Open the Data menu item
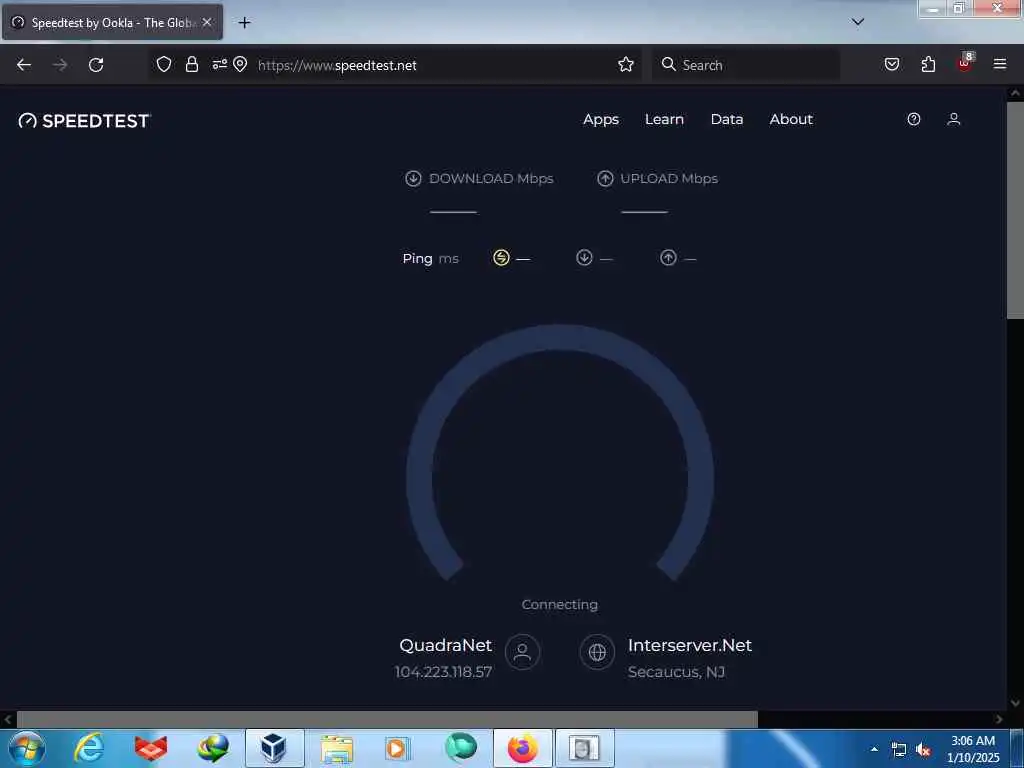The image size is (1024, 768). [727, 120]
